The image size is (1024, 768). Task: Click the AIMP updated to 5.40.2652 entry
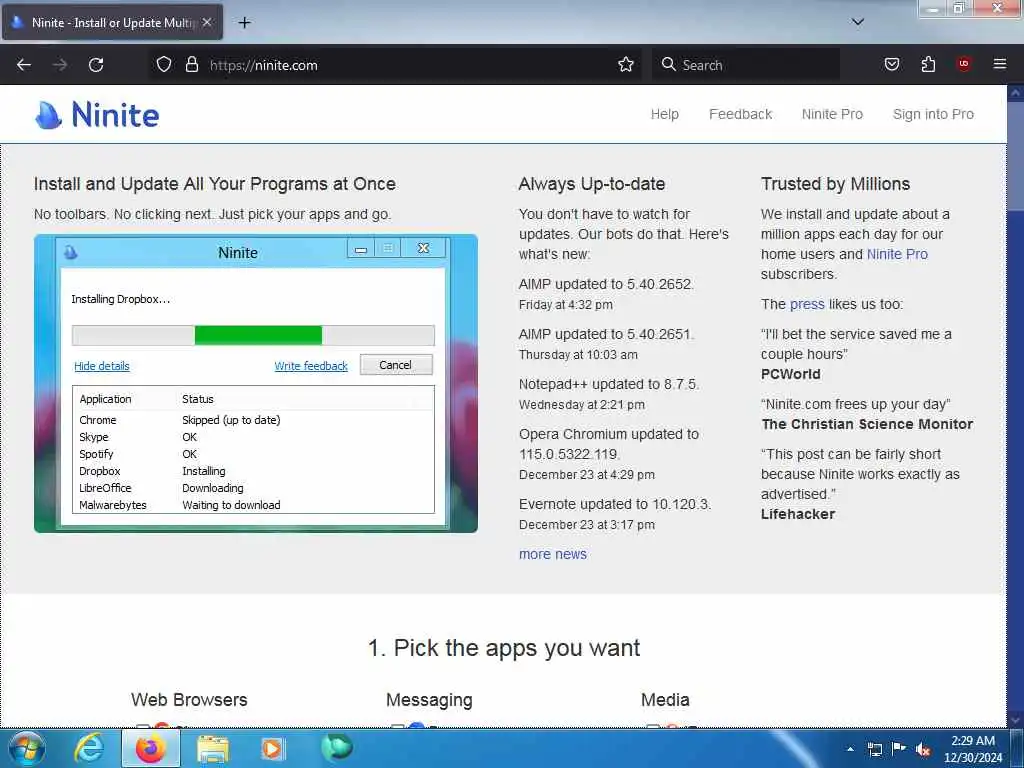606,284
